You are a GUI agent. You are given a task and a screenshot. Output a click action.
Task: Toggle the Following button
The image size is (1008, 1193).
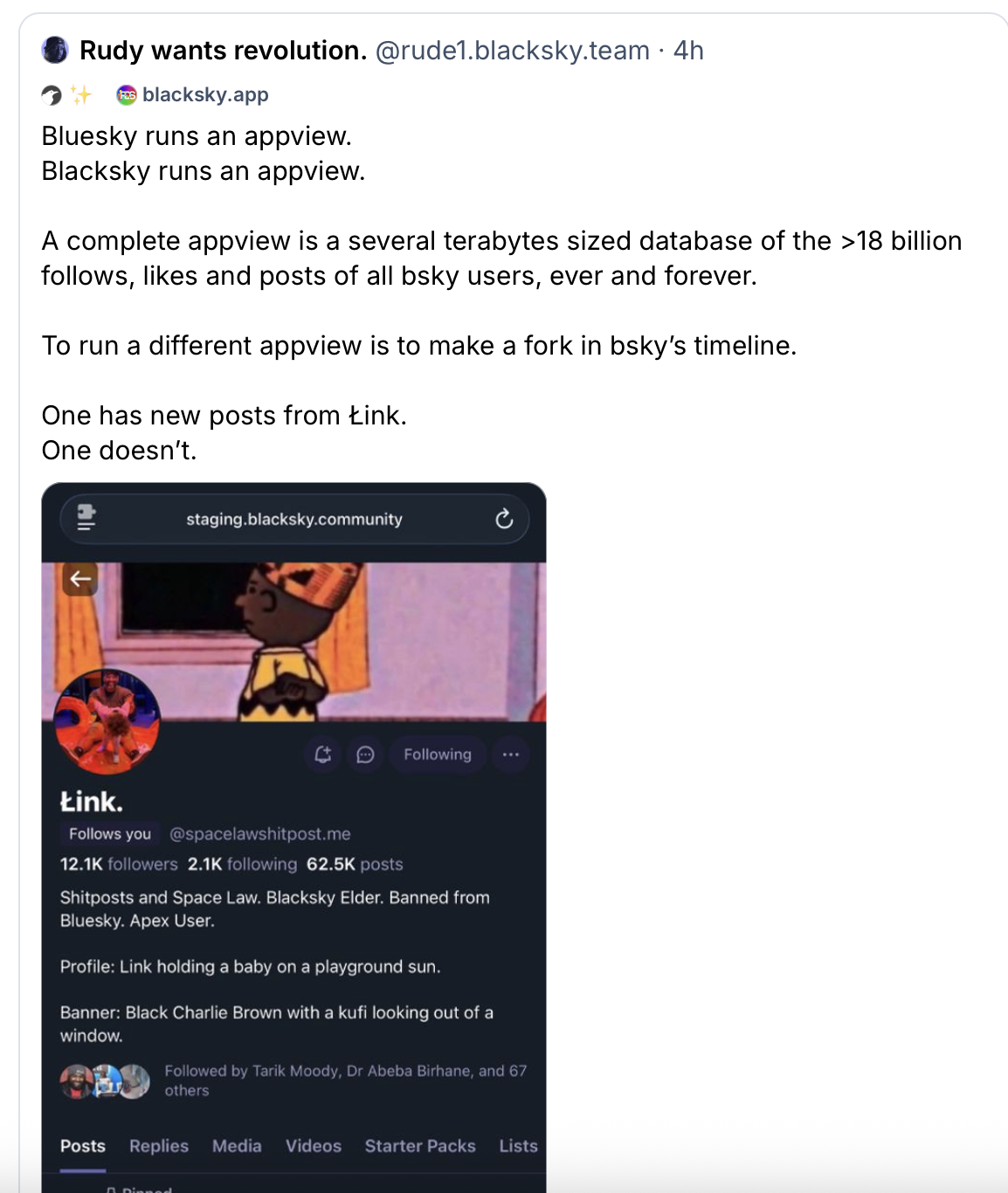coord(437,755)
